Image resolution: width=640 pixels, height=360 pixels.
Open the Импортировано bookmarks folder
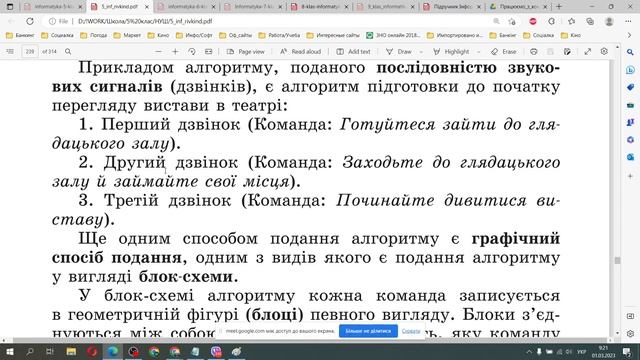(455, 36)
